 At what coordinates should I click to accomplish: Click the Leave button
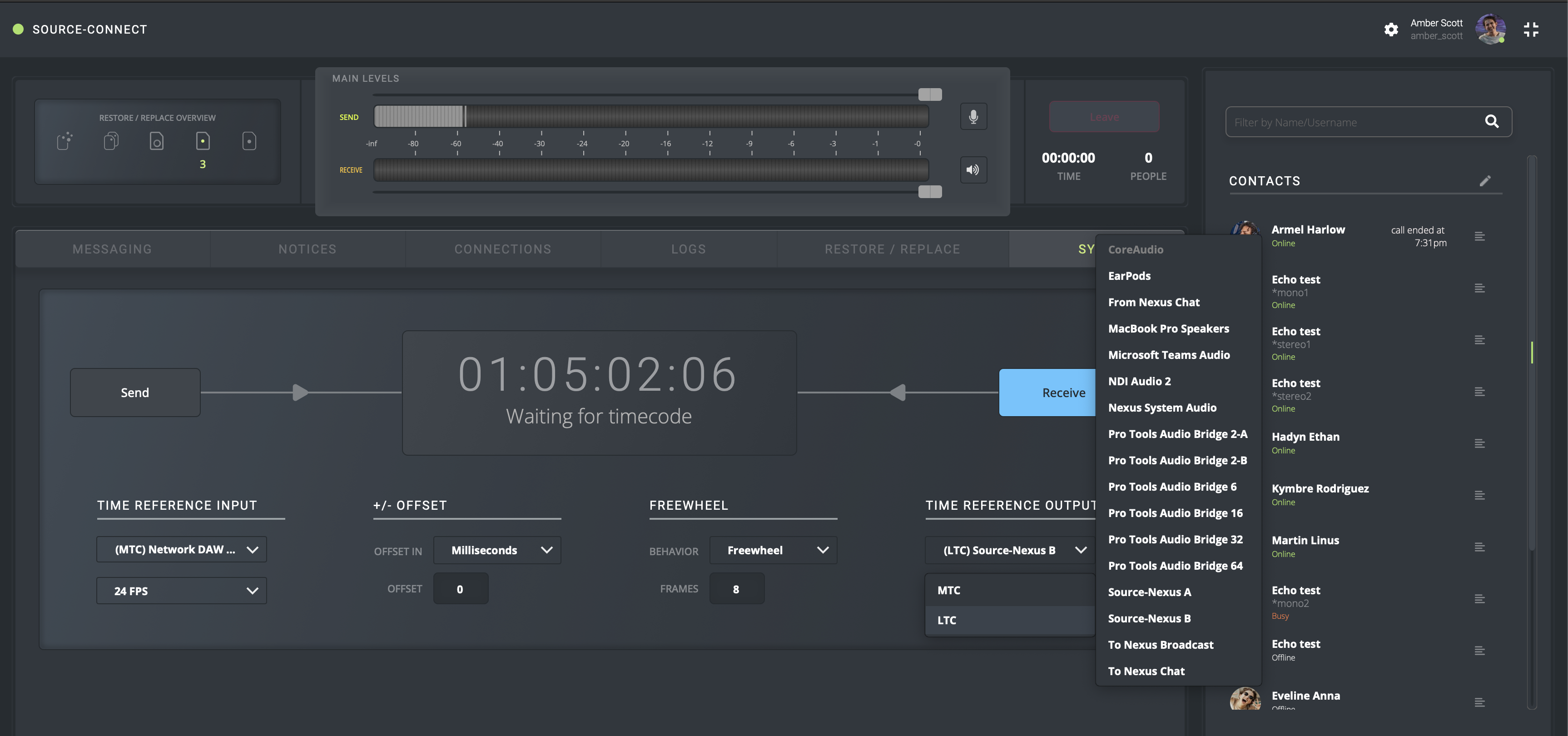(x=1104, y=117)
